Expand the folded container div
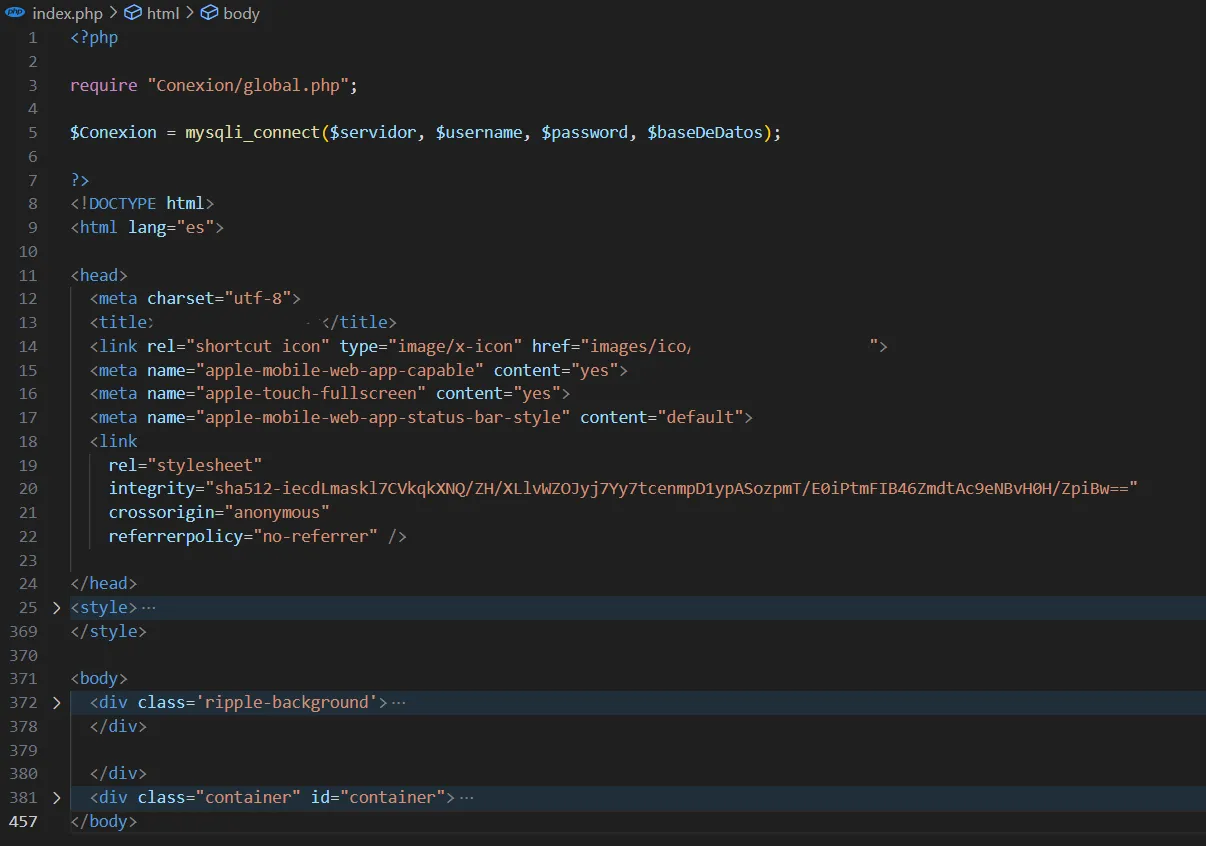Viewport: 1206px width, 846px height. [56, 797]
